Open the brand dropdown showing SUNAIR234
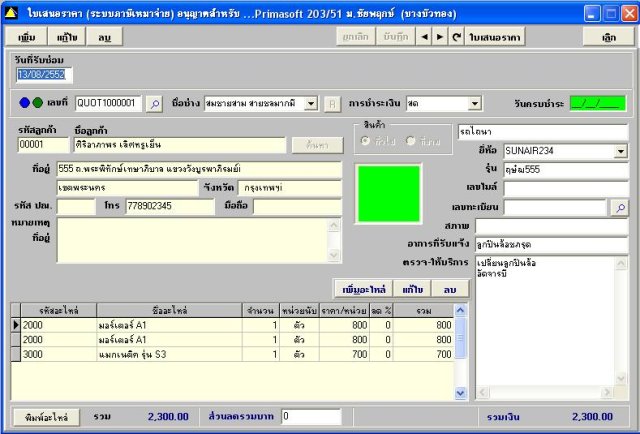The image size is (640, 434). [x=620, y=151]
